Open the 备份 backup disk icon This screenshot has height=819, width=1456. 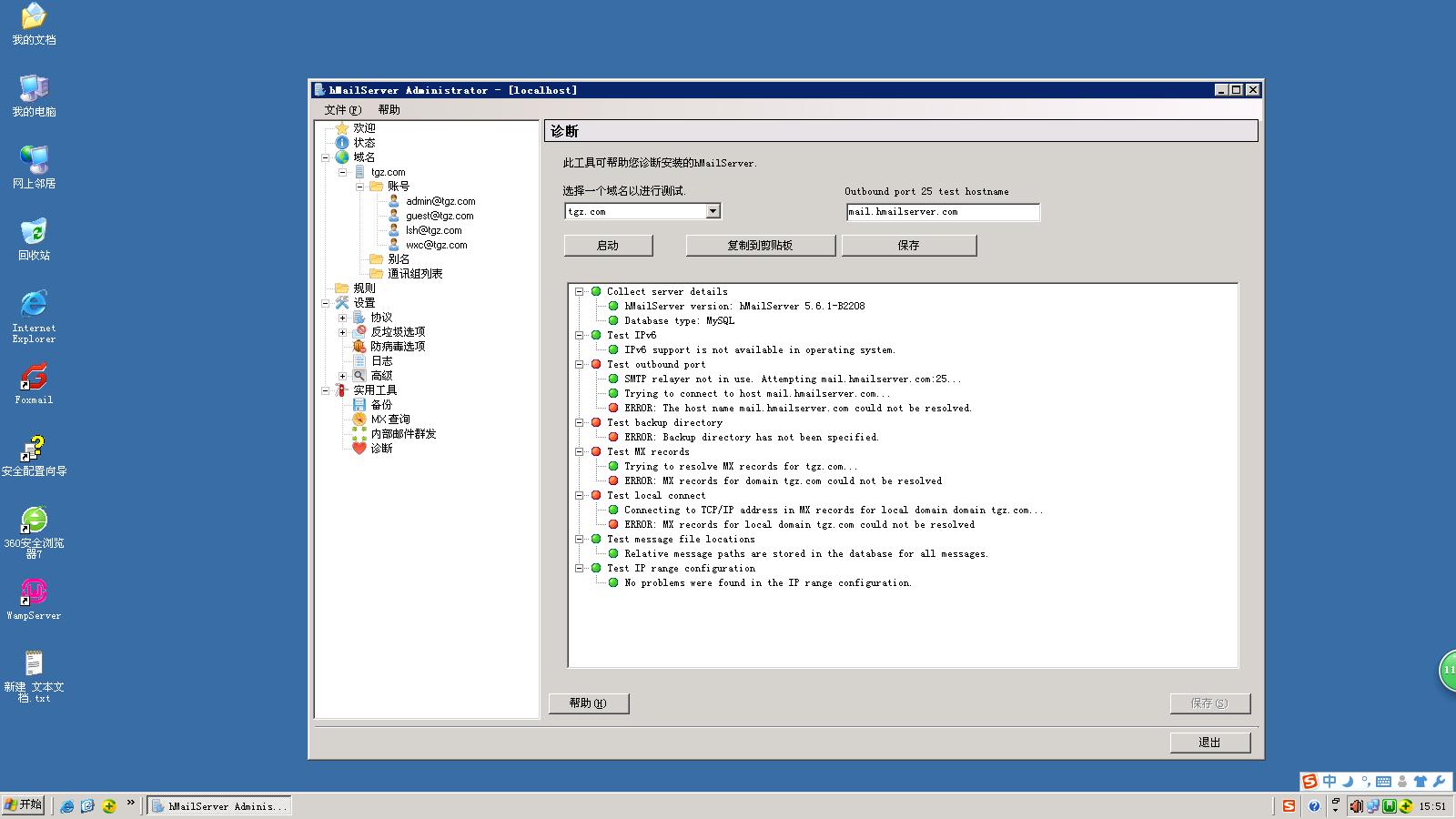[359, 404]
